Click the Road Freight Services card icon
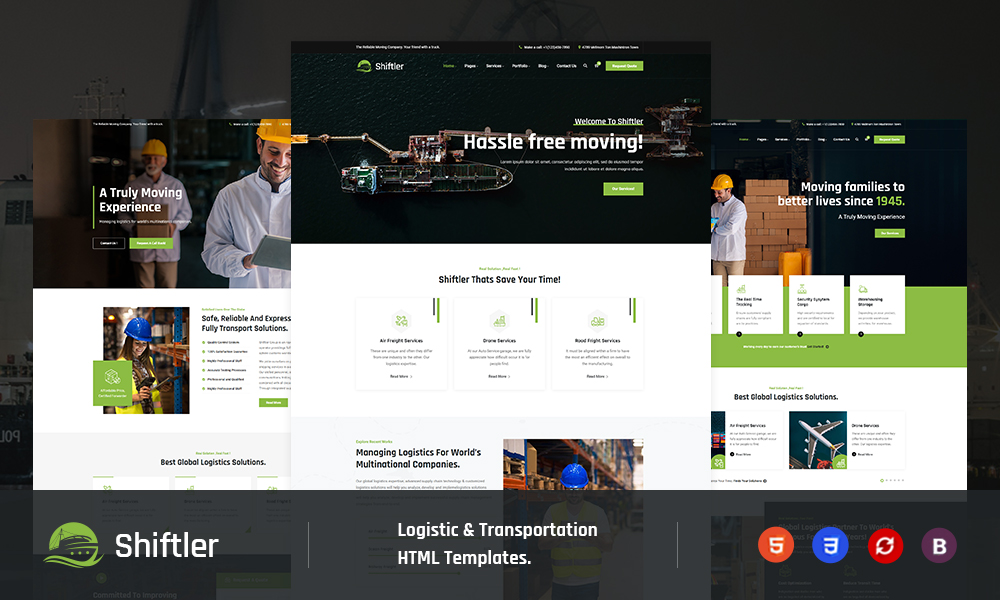 (x=597, y=321)
